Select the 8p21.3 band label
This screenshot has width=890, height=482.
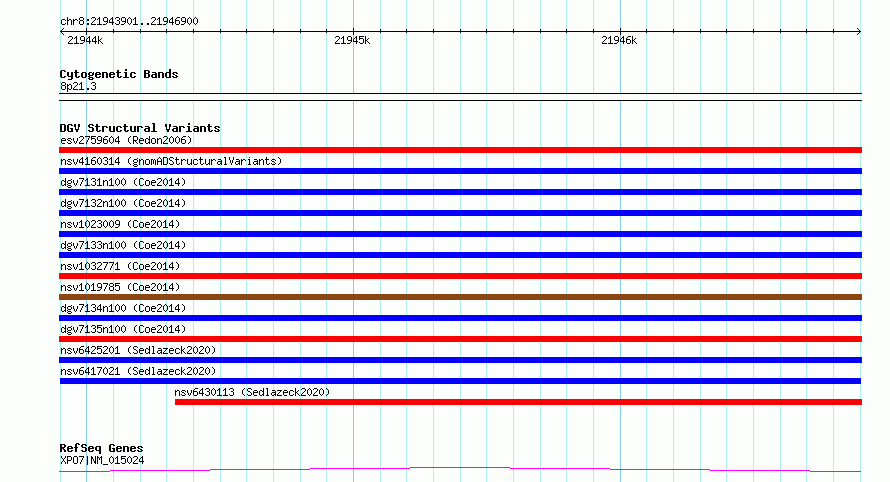pyautogui.click(x=78, y=86)
